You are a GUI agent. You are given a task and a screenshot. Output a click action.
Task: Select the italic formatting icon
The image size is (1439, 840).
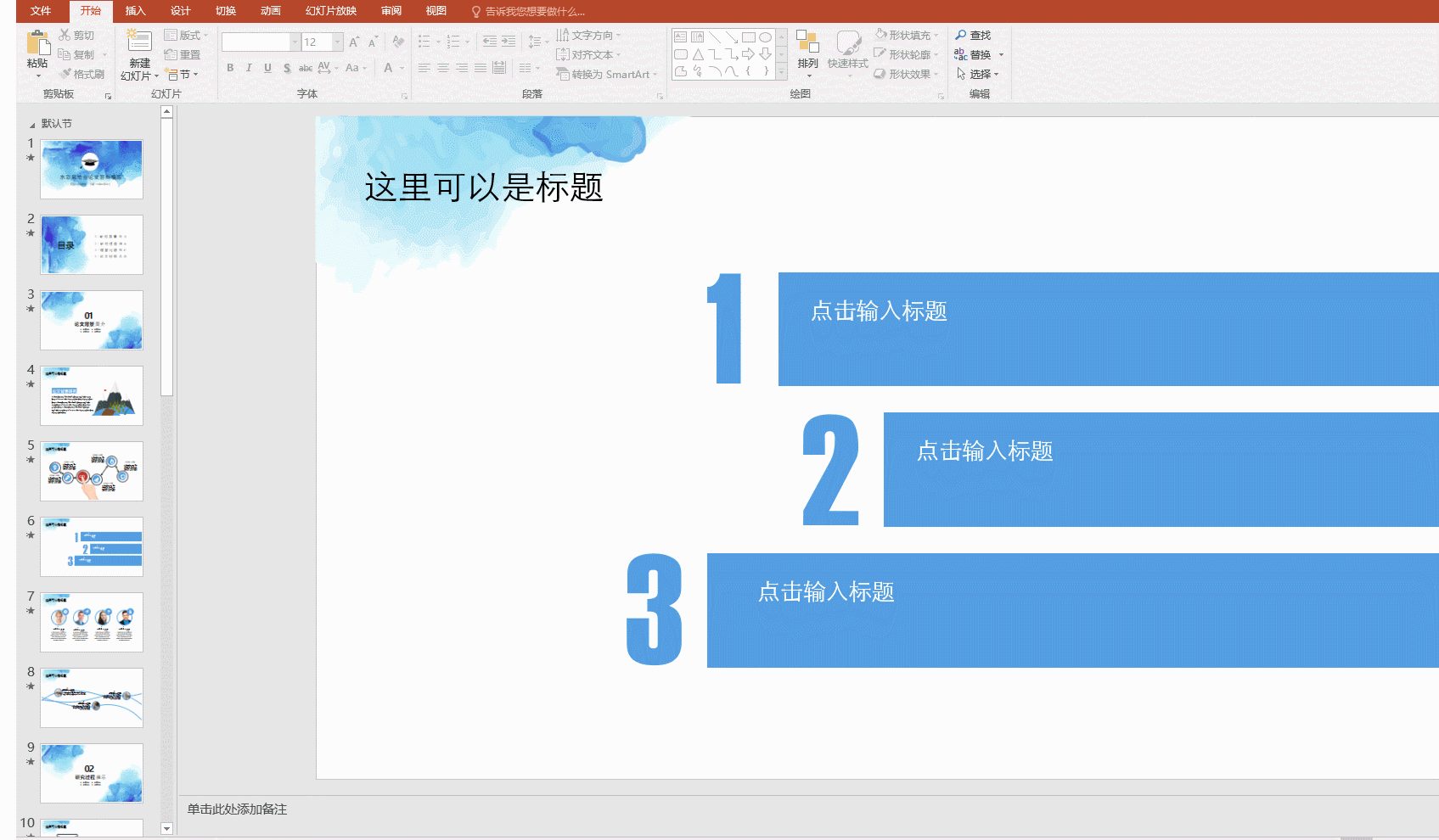click(249, 68)
